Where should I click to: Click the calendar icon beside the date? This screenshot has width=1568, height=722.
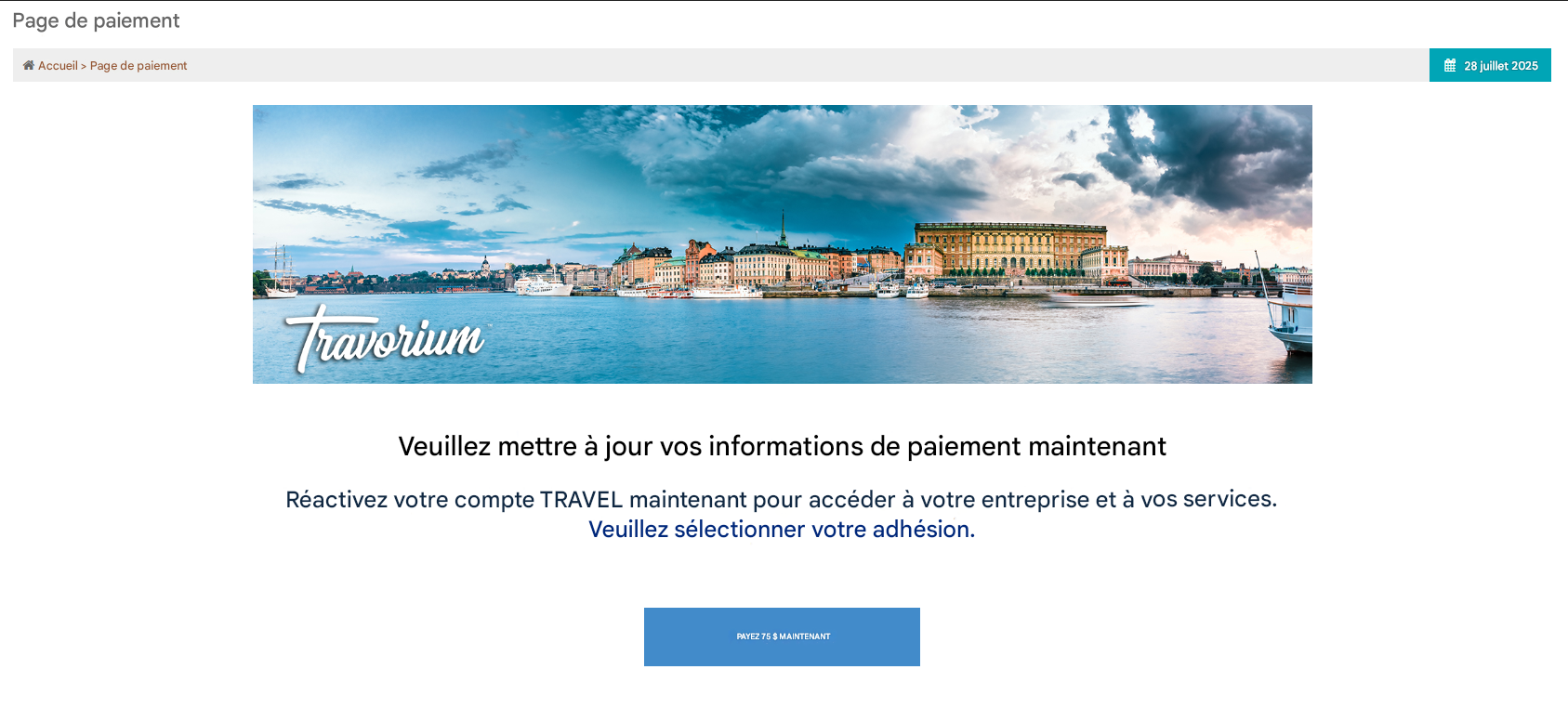(x=1450, y=65)
